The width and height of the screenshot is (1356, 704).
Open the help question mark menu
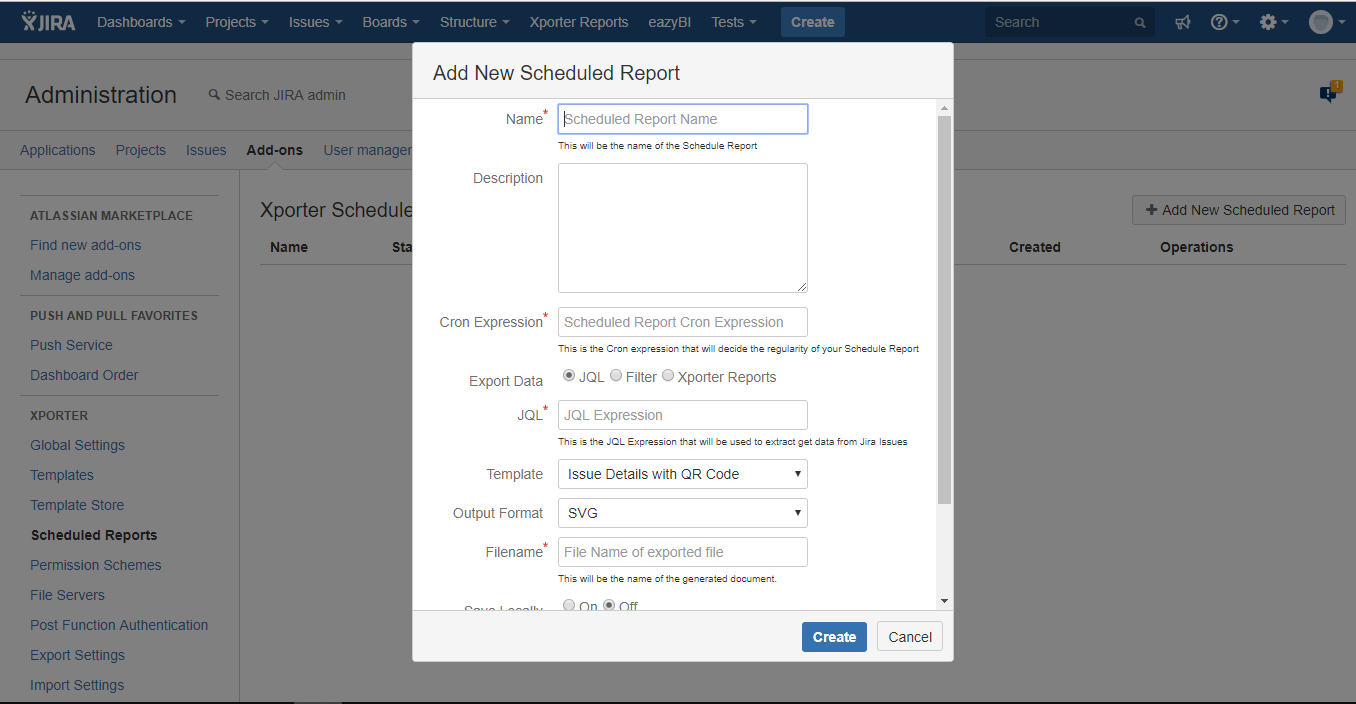click(x=1224, y=22)
